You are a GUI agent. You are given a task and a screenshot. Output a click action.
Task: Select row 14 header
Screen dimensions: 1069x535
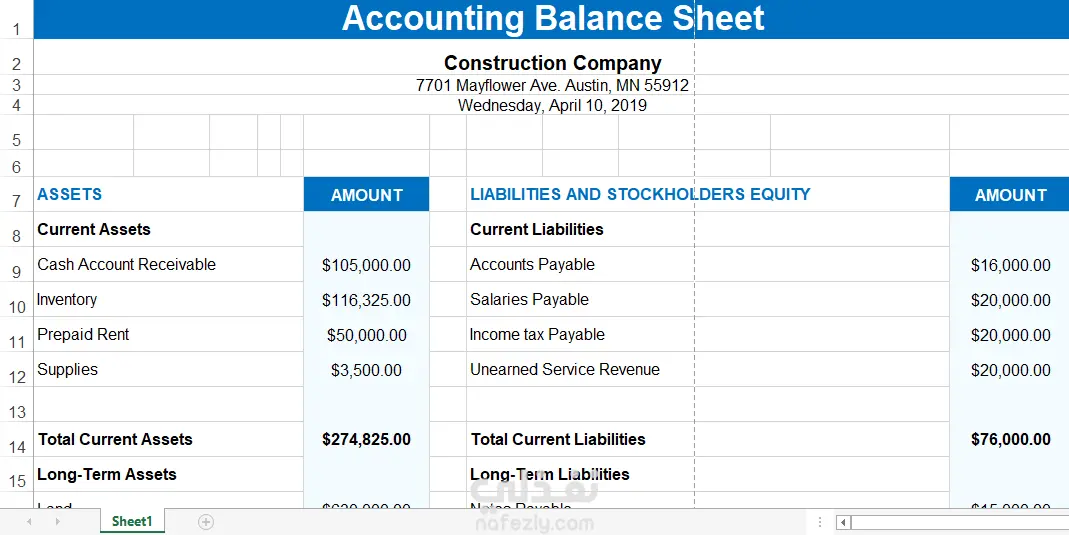pyautogui.click(x=16, y=440)
